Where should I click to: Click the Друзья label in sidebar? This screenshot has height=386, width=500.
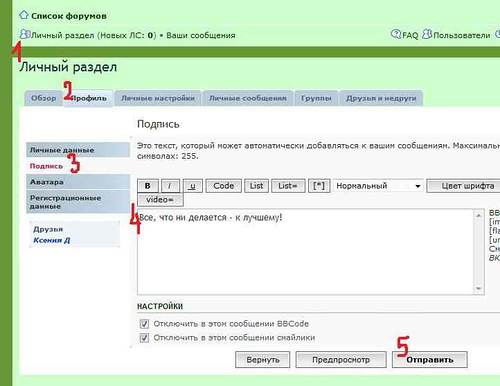point(48,229)
